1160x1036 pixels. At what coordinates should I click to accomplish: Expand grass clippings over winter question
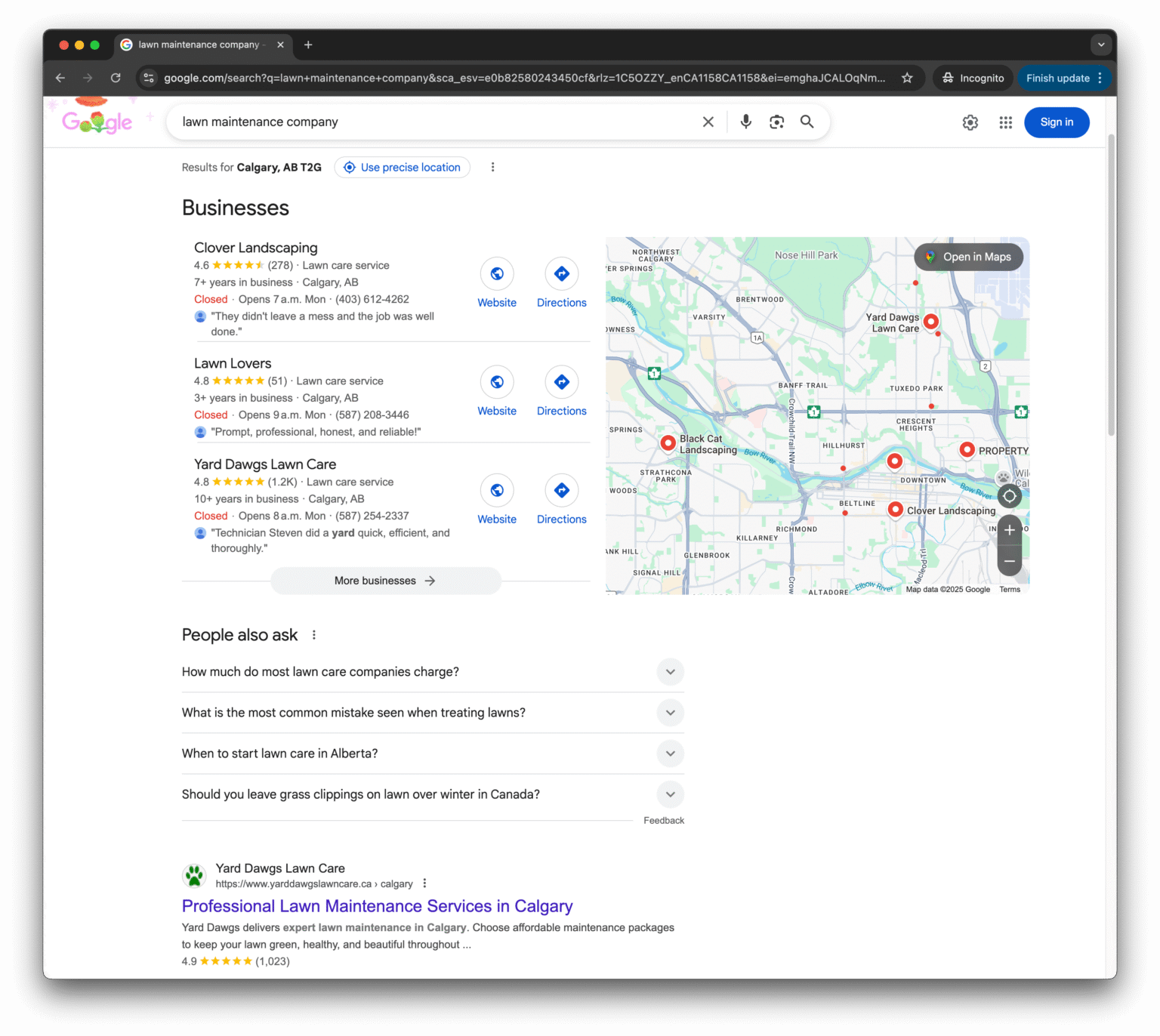coord(670,794)
